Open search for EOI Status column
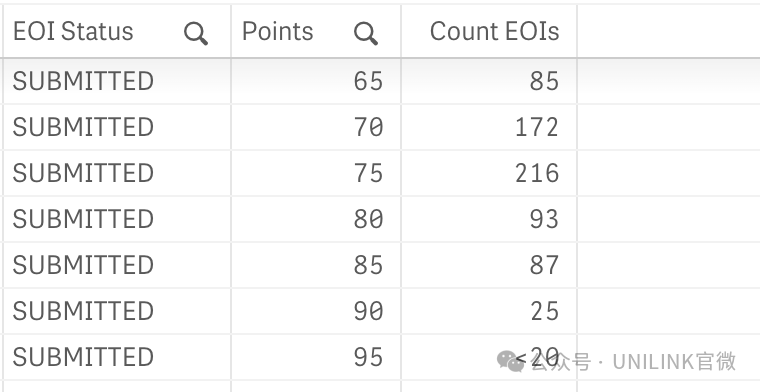The image size is (760, 392). [x=196, y=34]
